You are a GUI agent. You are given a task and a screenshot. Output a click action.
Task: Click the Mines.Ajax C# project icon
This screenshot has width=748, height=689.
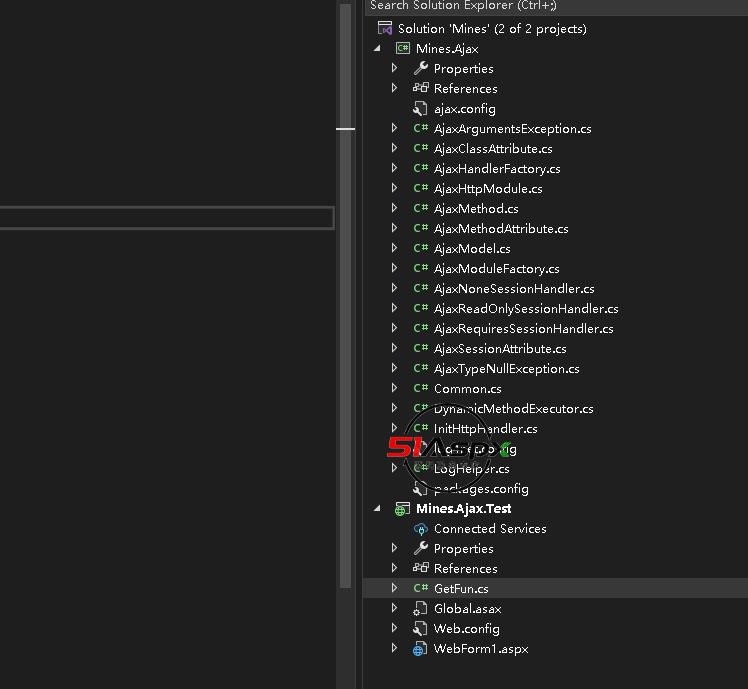point(402,48)
